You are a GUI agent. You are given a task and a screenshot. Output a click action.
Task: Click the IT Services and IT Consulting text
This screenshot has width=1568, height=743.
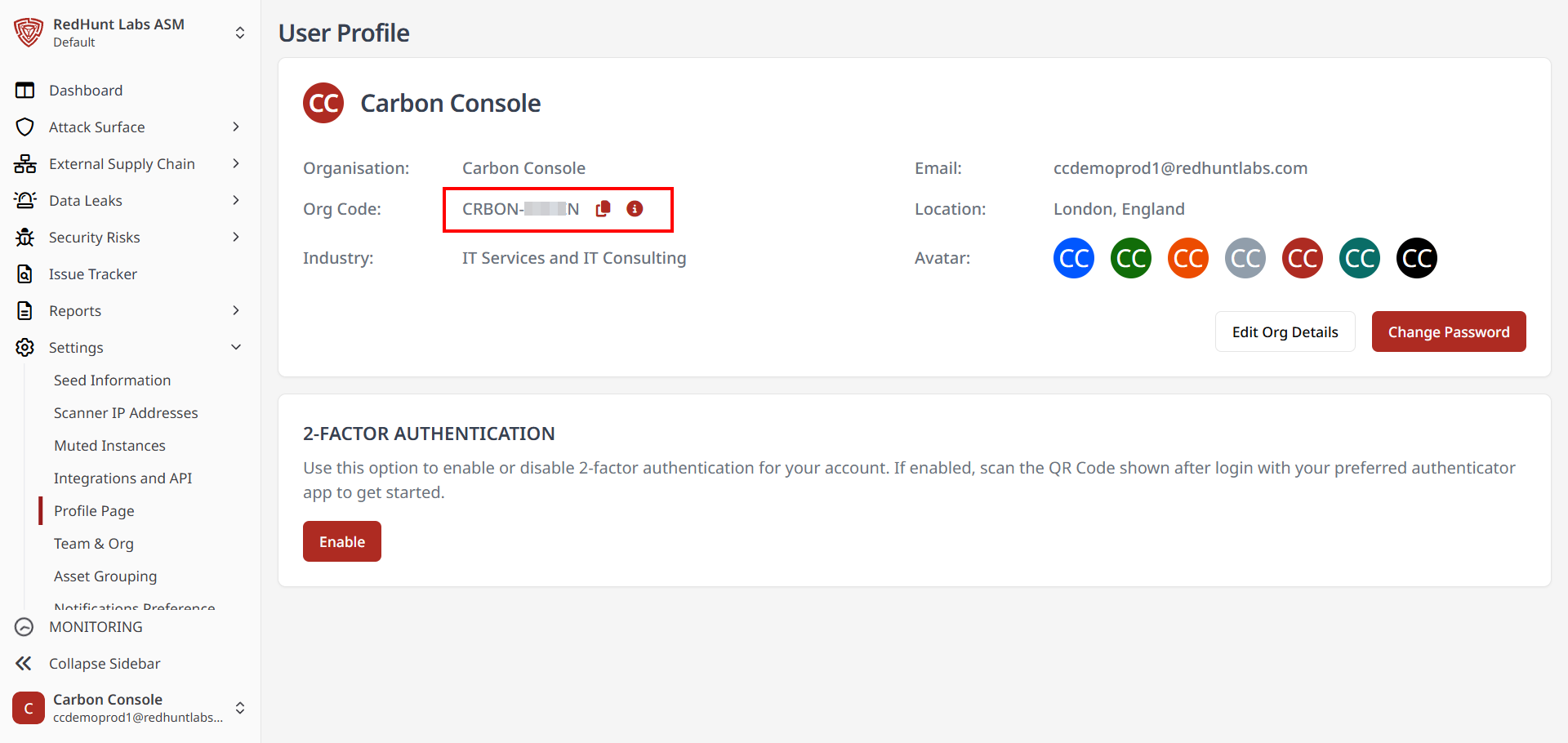click(x=574, y=258)
